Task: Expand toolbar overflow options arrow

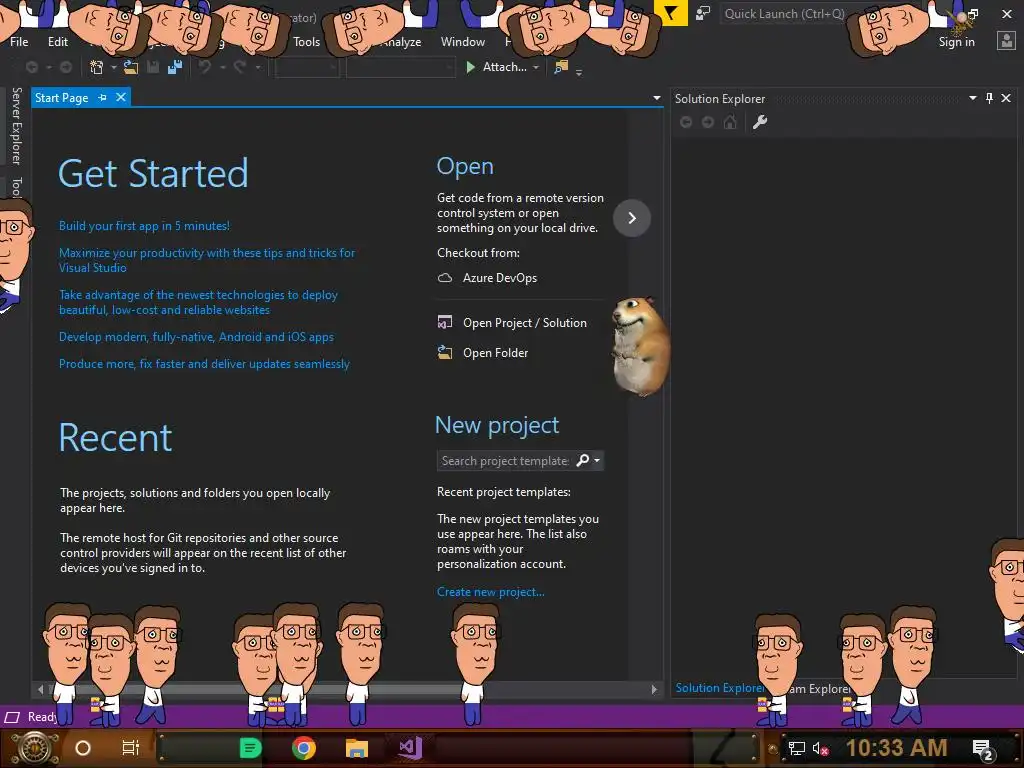Action: [x=579, y=72]
